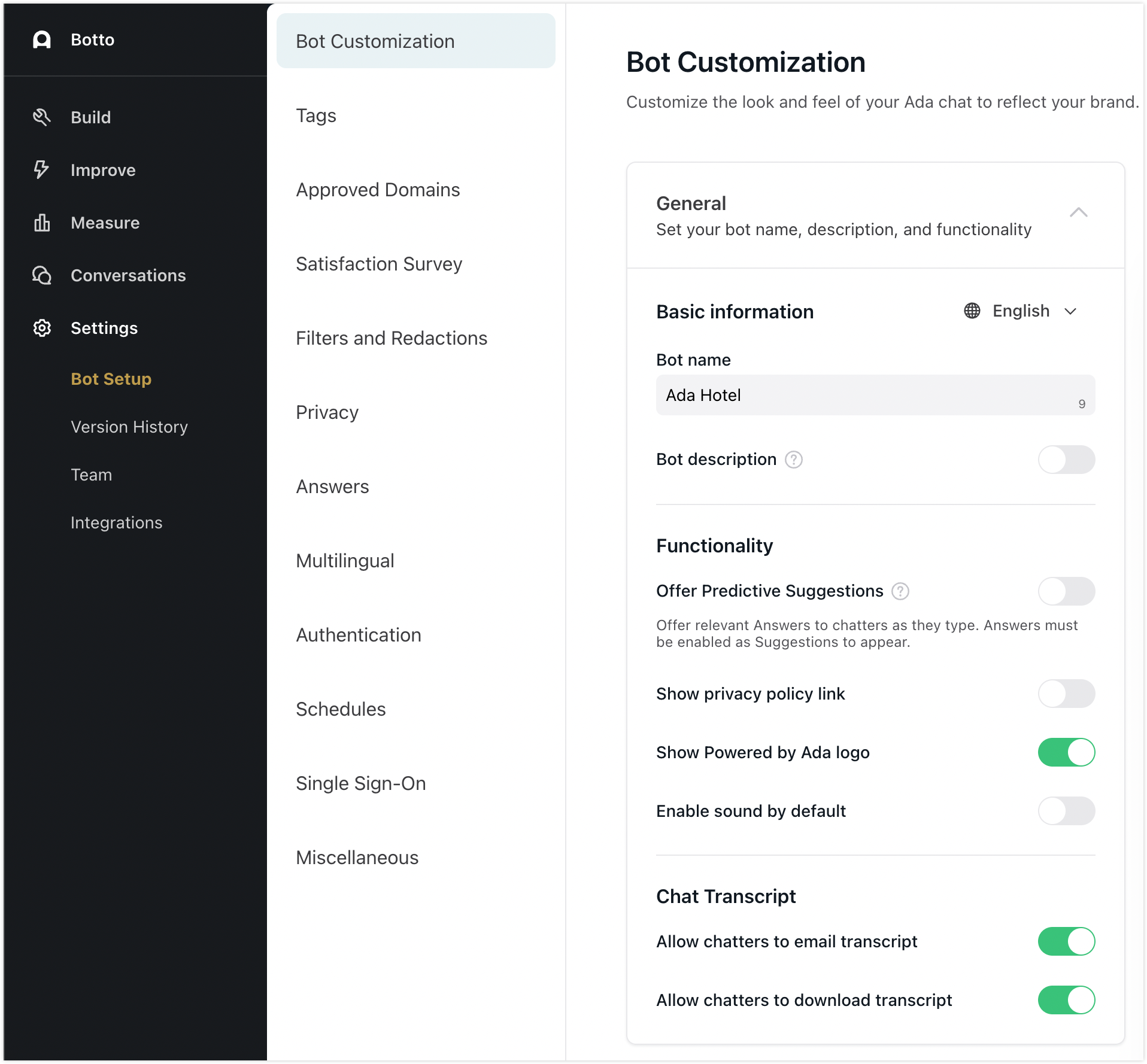The width and height of the screenshot is (1147, 1064).
Task: Click the Measure bar chart icon
Action: pos(42,223)
